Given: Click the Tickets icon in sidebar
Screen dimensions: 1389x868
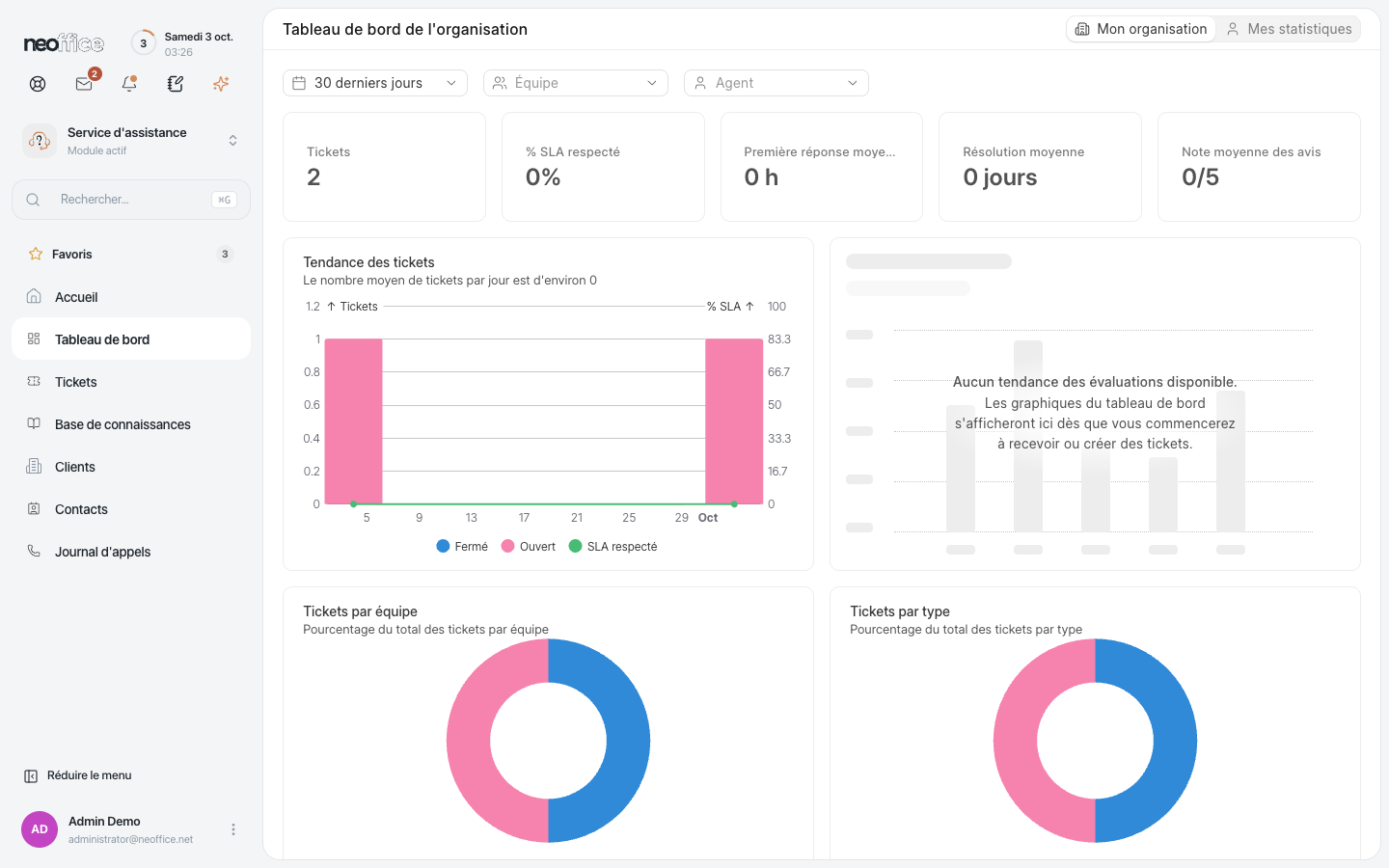Looking at the screenshot, I should [x=34, y=382].
